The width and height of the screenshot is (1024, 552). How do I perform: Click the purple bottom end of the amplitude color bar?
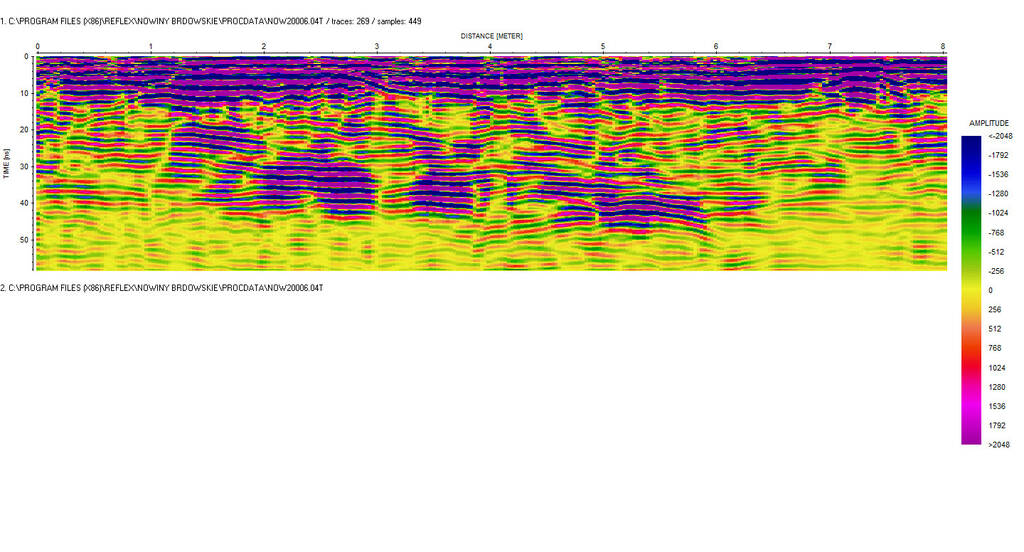[x=971, y=436]
